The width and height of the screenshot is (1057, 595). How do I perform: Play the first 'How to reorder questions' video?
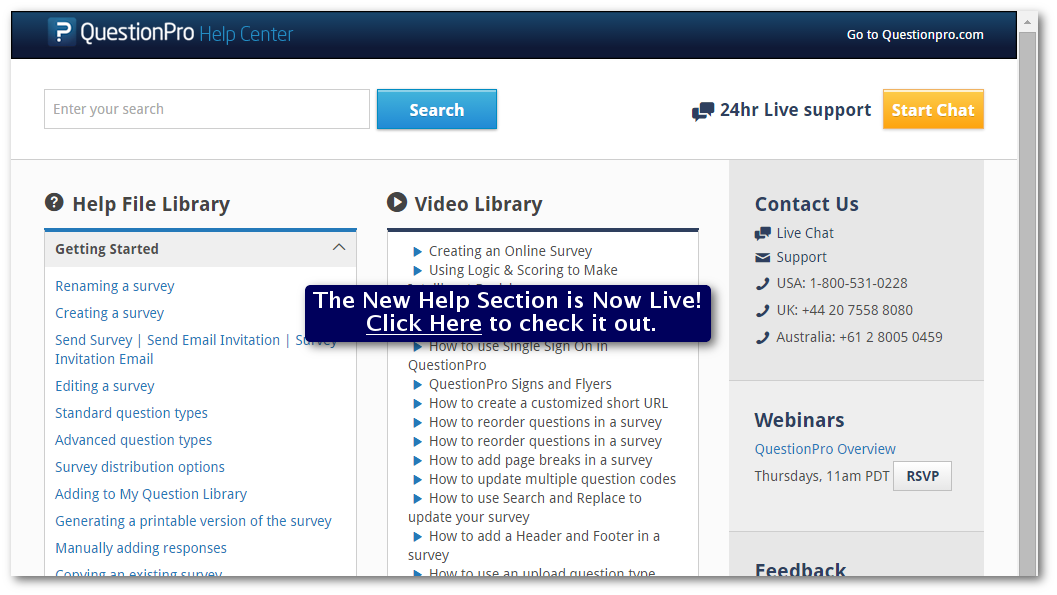(x=545, y=422)
